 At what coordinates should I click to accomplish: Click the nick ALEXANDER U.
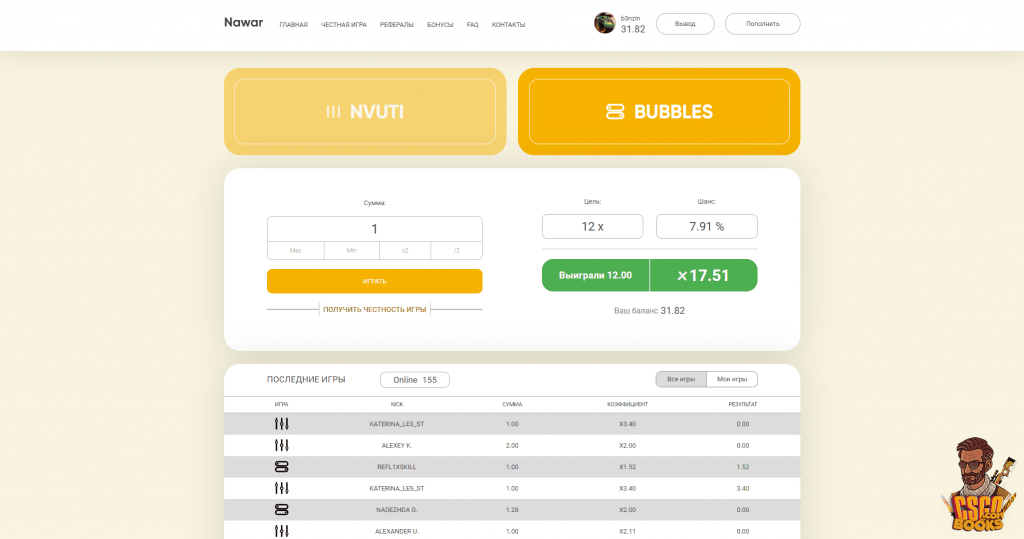coord(397,531)
